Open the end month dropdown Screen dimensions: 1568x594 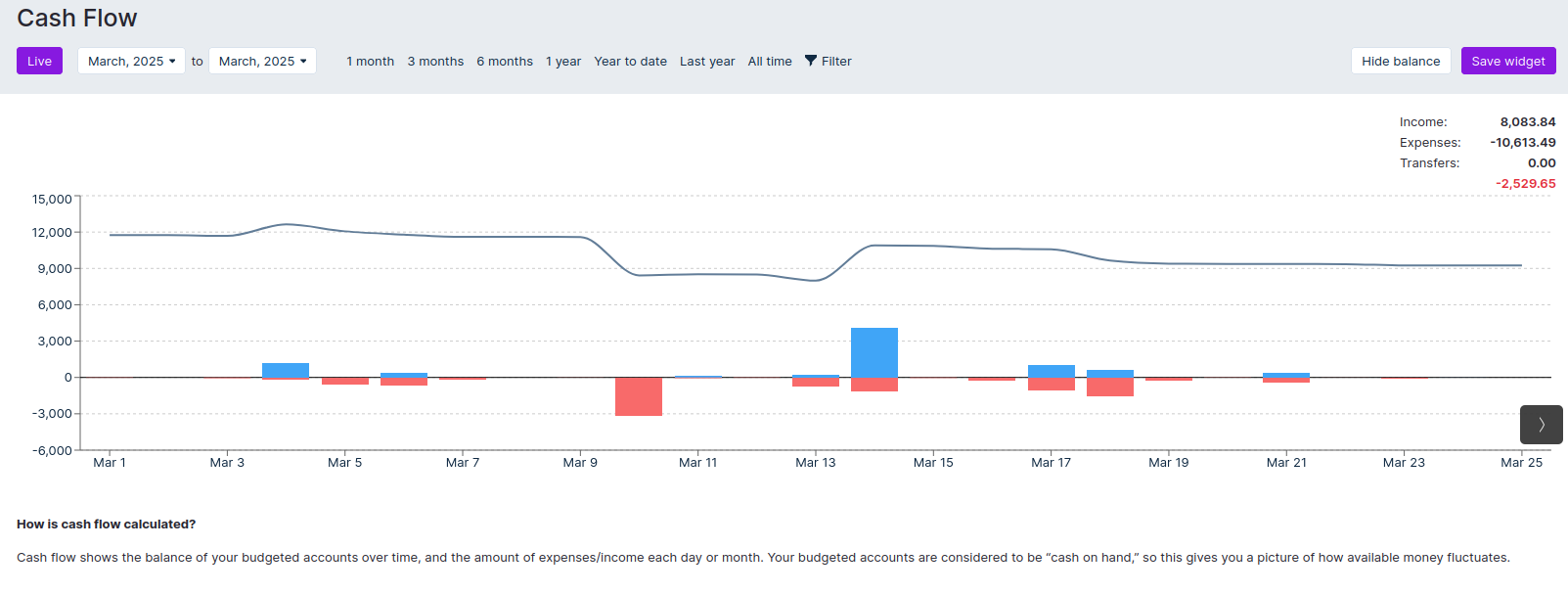(262, 61)
